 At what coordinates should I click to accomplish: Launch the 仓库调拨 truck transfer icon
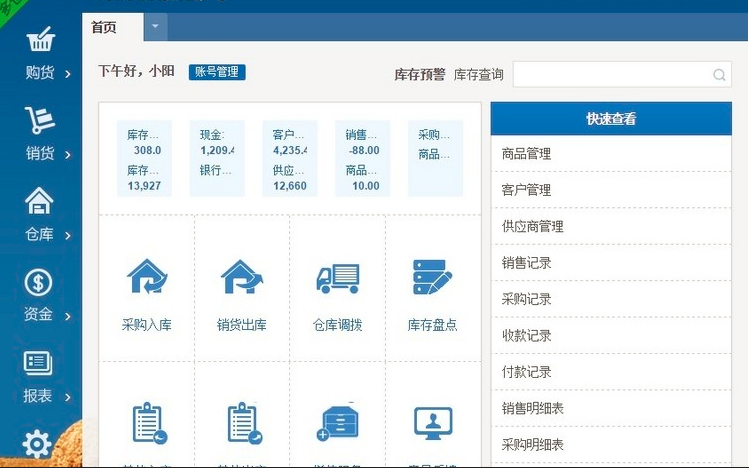[x=337, y=276]
